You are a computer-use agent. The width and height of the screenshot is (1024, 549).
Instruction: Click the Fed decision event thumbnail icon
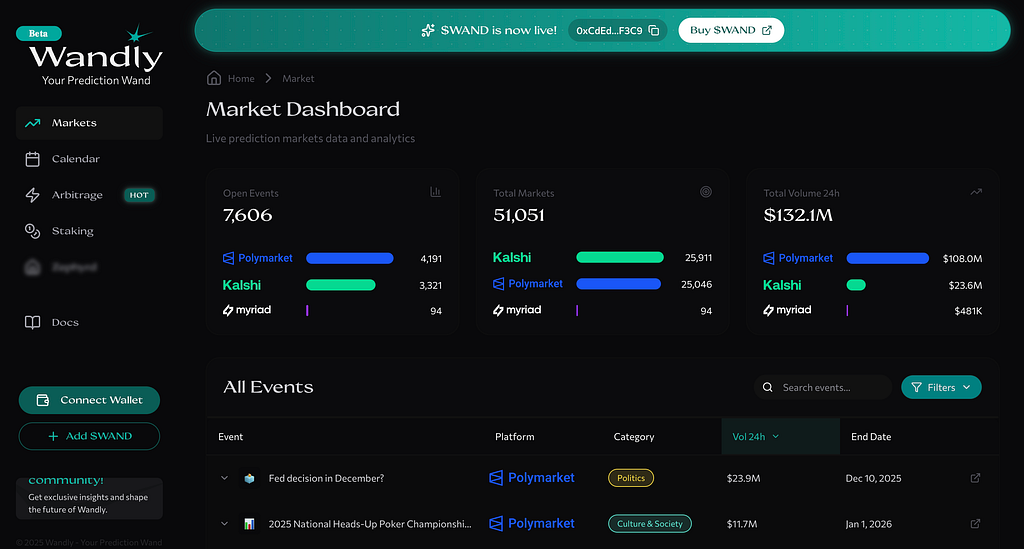click(x=249, y=478)
